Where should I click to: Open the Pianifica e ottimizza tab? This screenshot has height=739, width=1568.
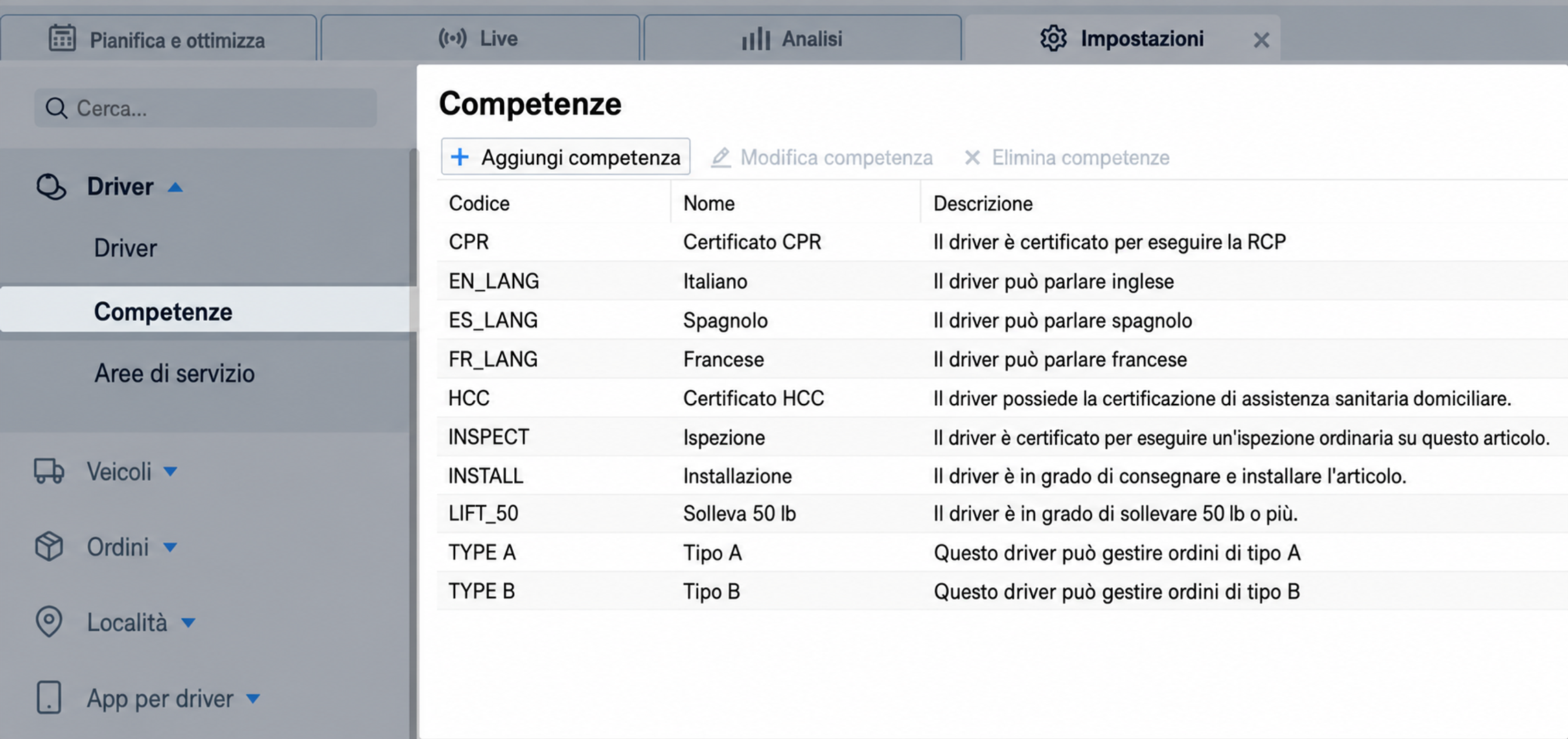click(x=158, y=38)
